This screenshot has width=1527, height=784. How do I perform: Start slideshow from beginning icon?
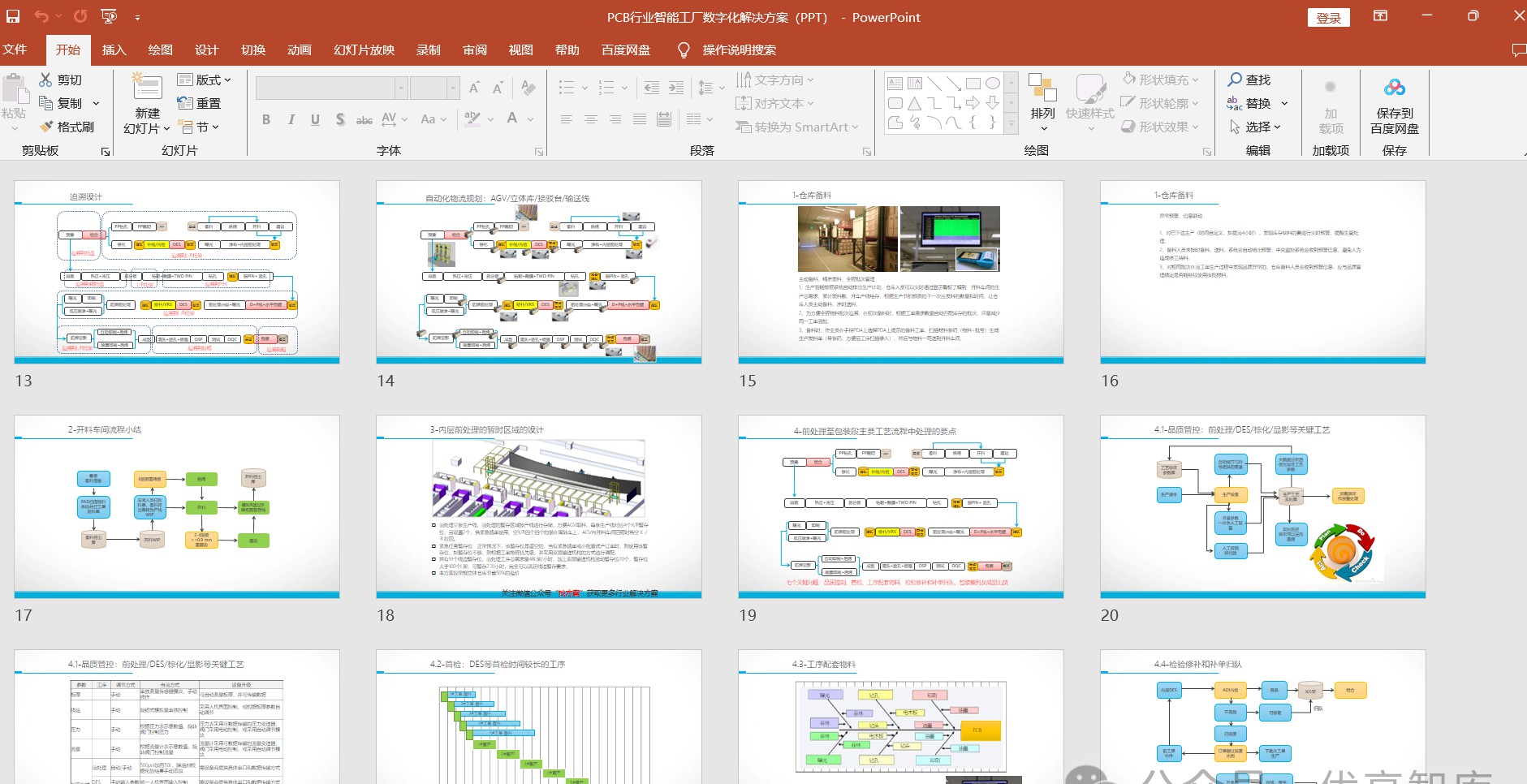tap(109, 16)
